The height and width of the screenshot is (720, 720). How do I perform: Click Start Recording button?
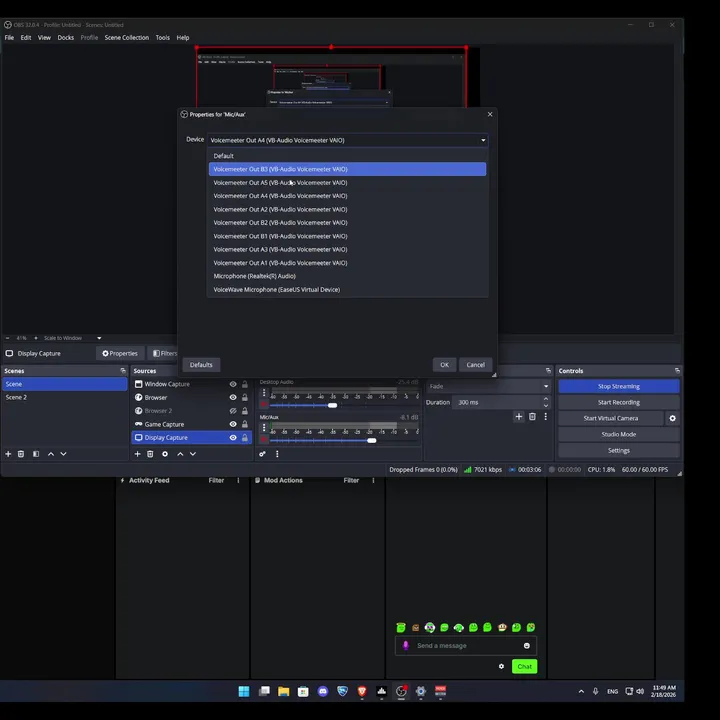pyautogui.click(x=619, y=402)
